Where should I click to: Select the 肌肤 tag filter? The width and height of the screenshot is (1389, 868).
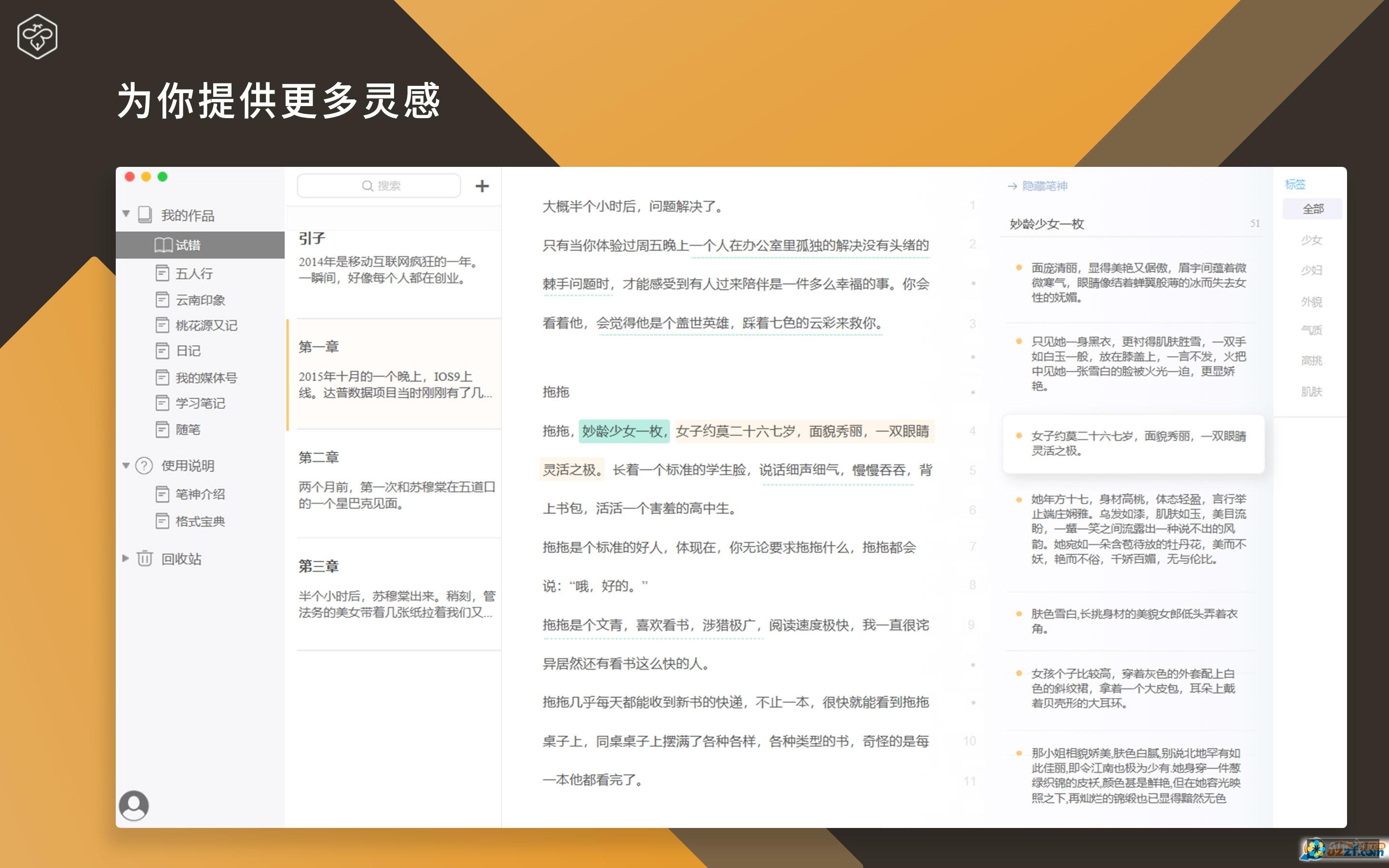(x=1311, y=392)
